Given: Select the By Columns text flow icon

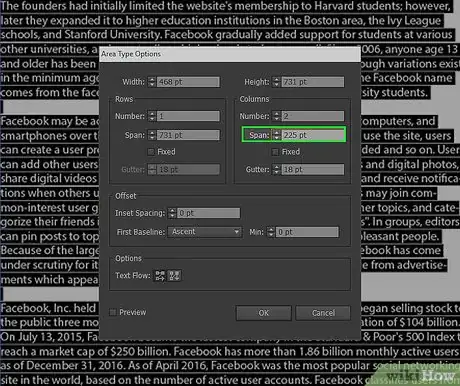Looking at the screenshot, I should (x=174, y=276).
